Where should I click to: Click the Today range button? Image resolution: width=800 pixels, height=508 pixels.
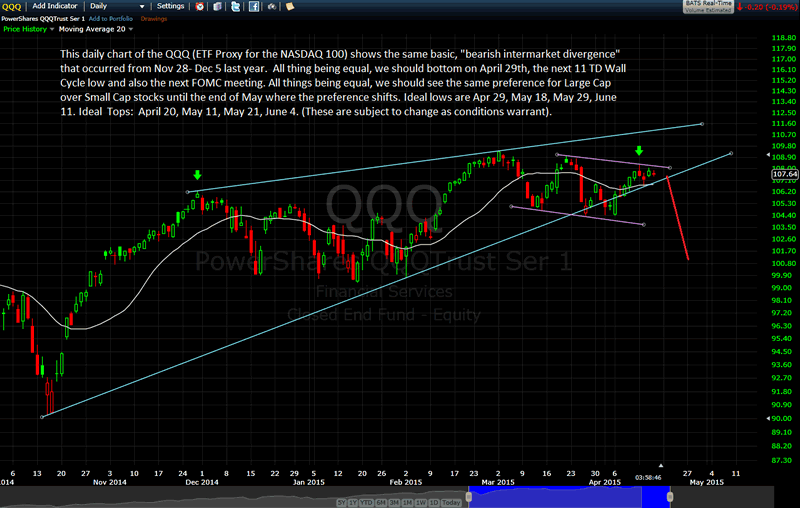pos(451,503)
